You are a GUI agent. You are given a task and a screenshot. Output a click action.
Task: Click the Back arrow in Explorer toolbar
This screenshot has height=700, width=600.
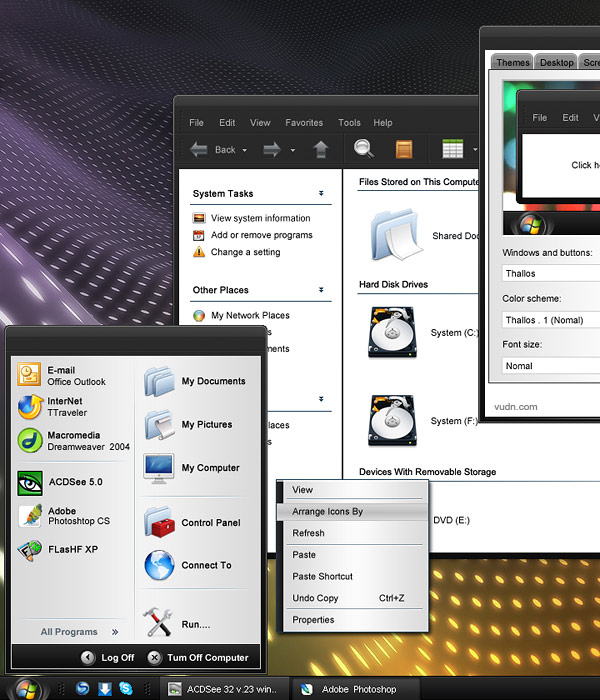click(199, 150)
